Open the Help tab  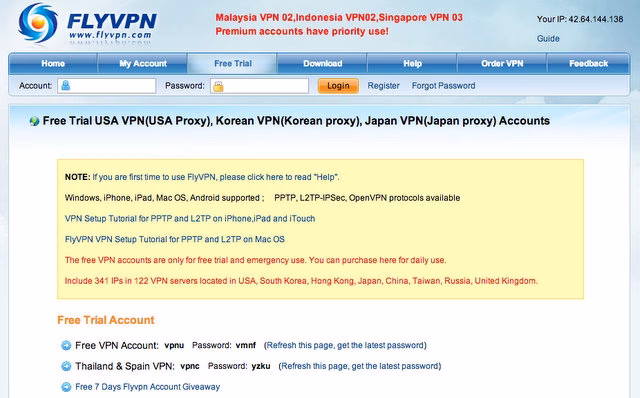tap(412, 63)
